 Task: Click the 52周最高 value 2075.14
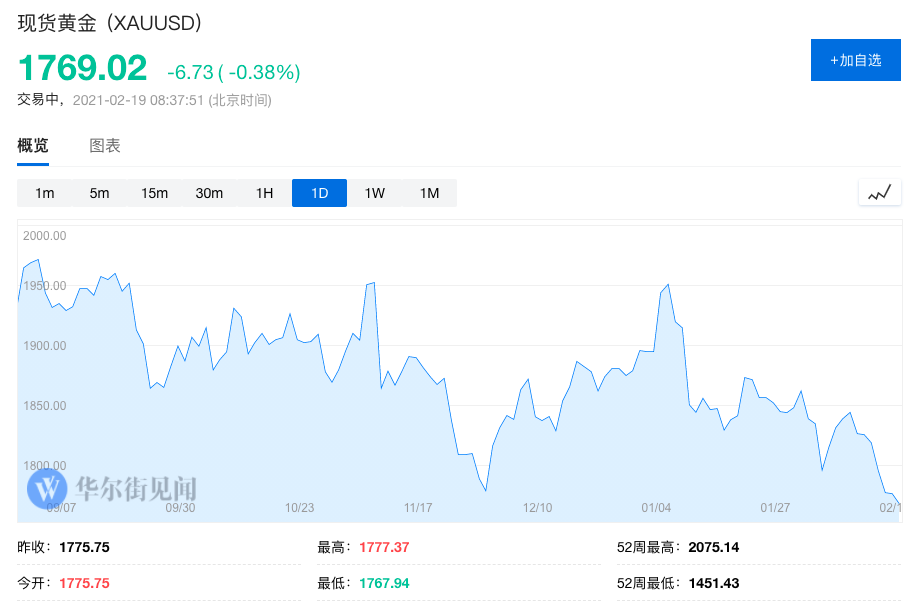(714, 547)
